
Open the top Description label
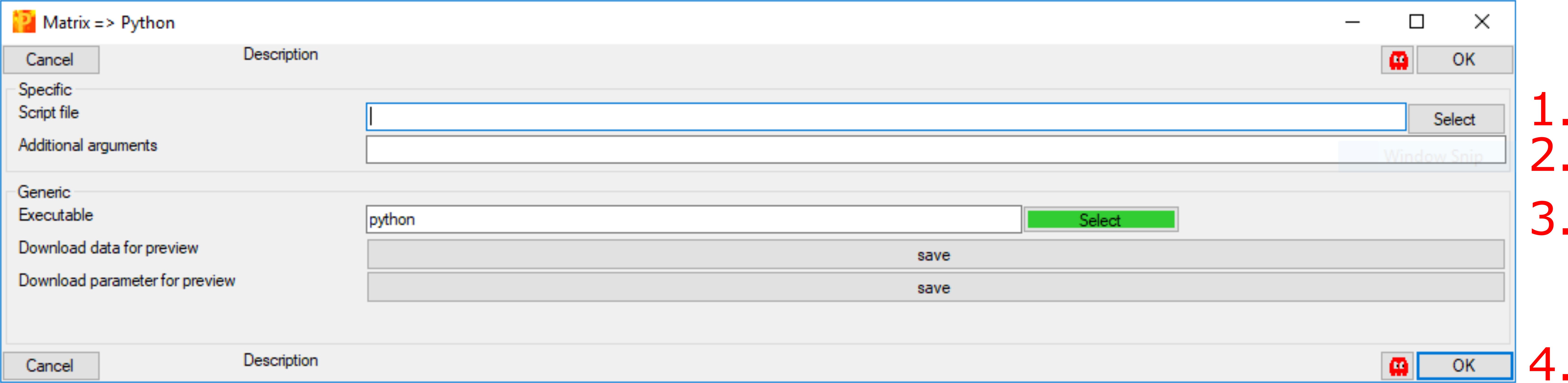281,54
